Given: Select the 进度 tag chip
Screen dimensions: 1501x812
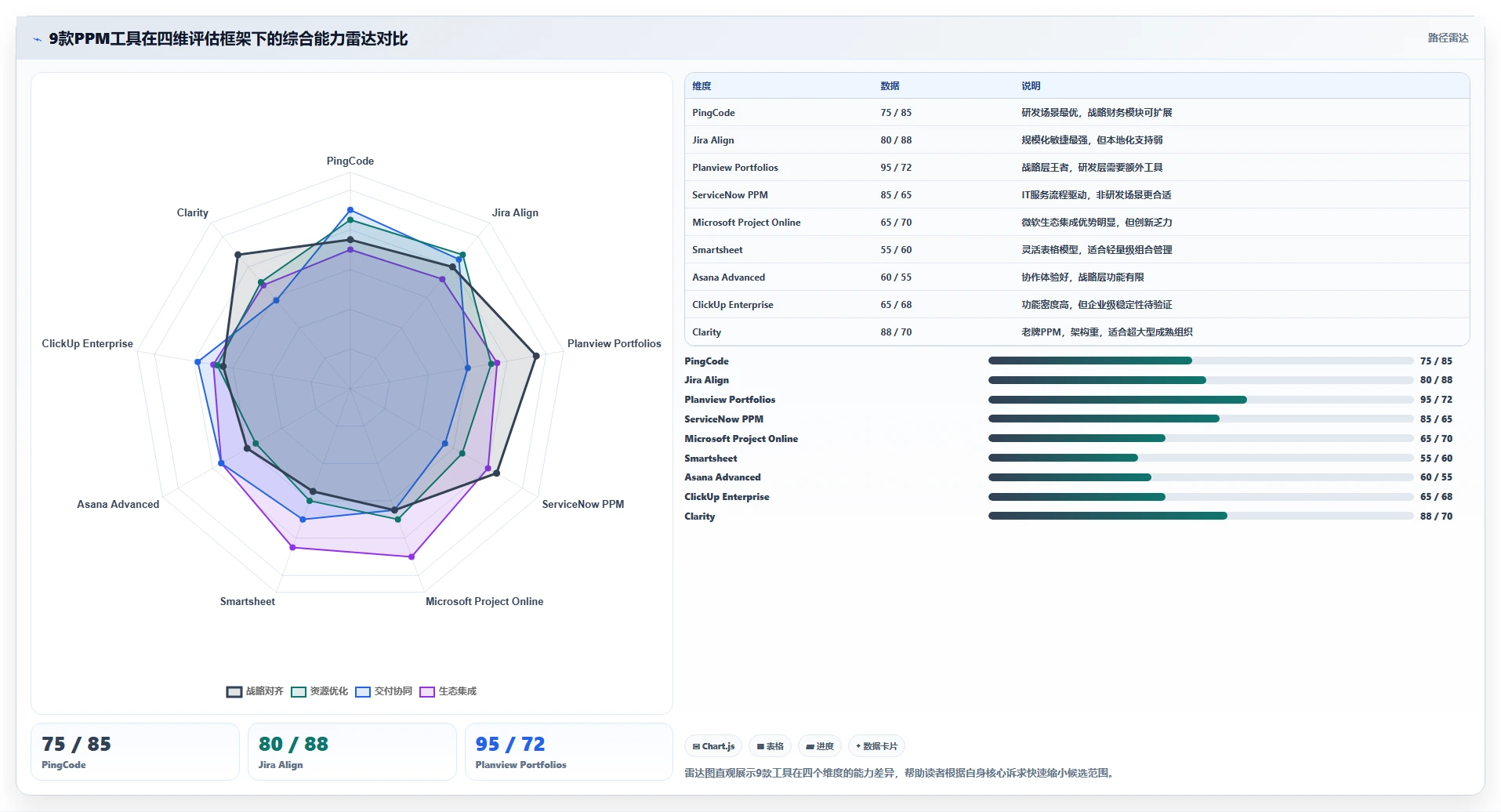Looking at the screenshot, I should 820,746.
